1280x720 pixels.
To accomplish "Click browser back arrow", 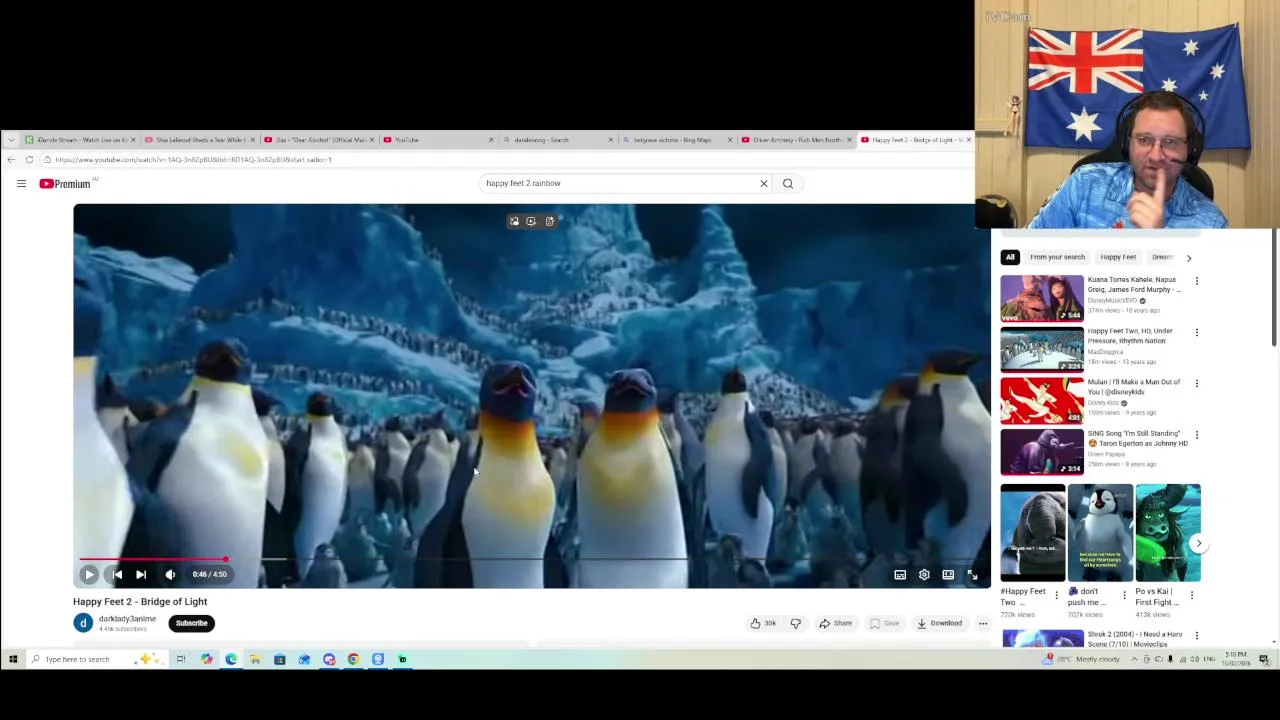I will tap(11, 160).
